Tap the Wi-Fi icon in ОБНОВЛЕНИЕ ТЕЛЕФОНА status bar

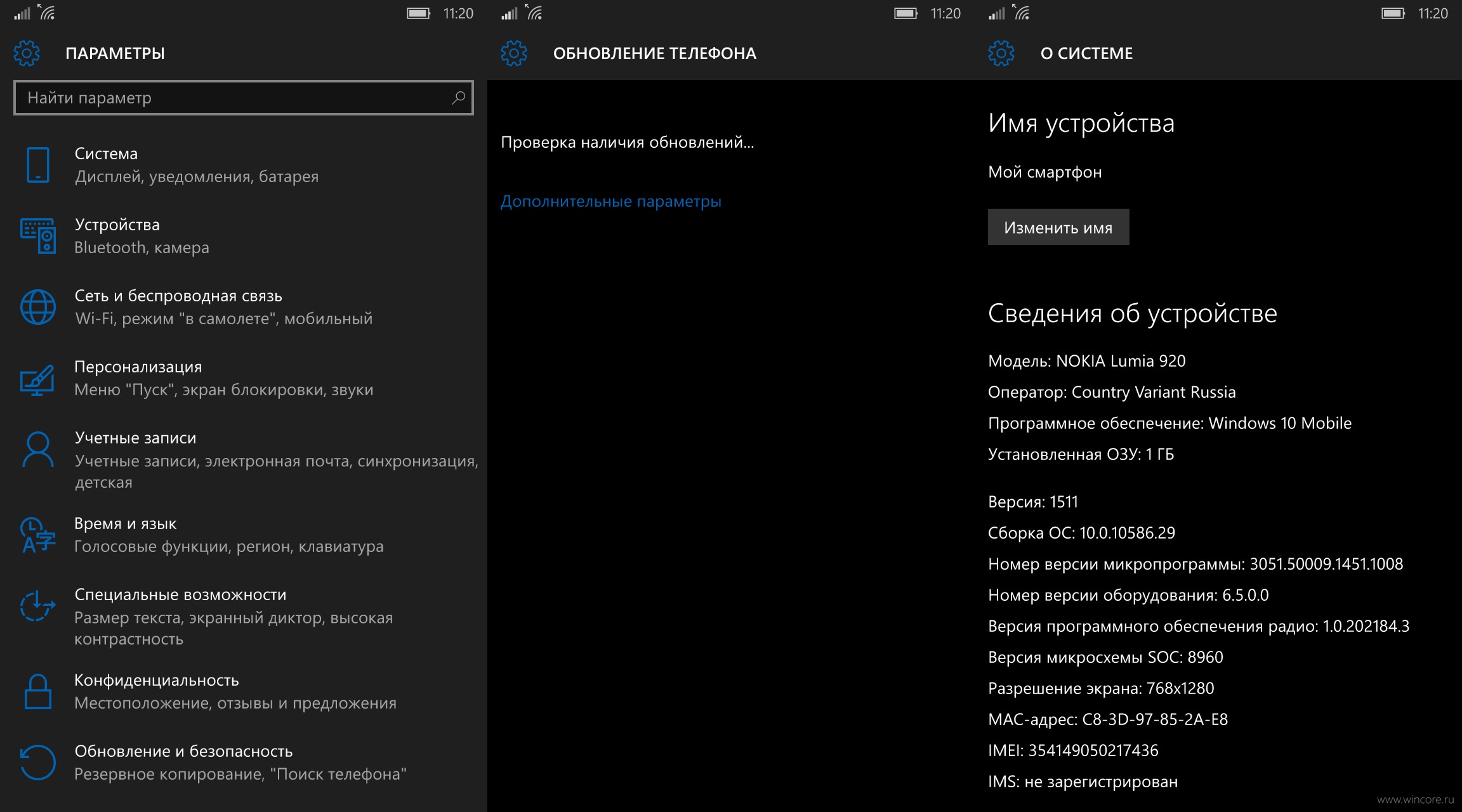coord(534,12)
